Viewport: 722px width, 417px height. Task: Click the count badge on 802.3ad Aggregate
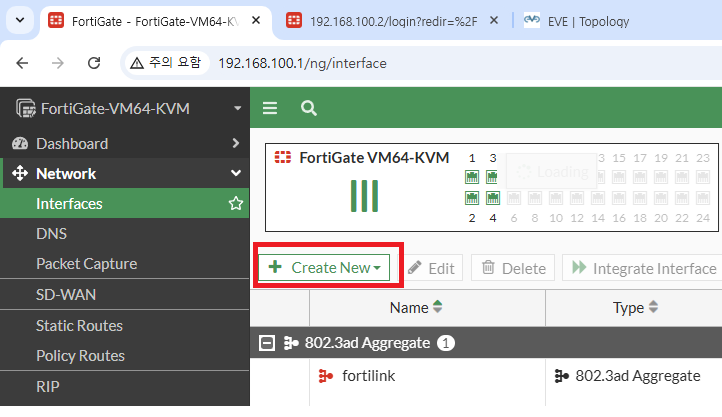click(445, 343)
